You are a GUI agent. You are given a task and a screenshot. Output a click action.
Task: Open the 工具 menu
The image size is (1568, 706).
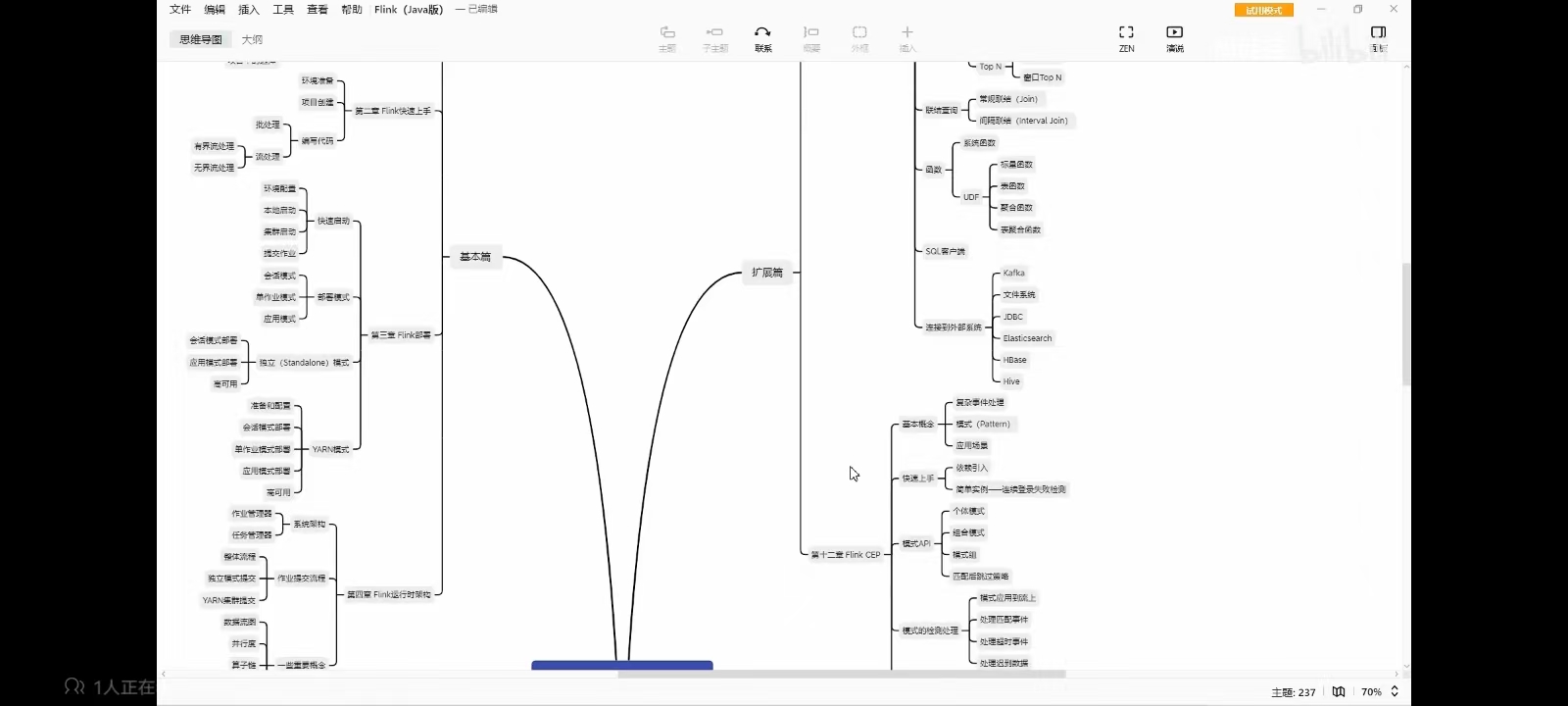point(283,9)
